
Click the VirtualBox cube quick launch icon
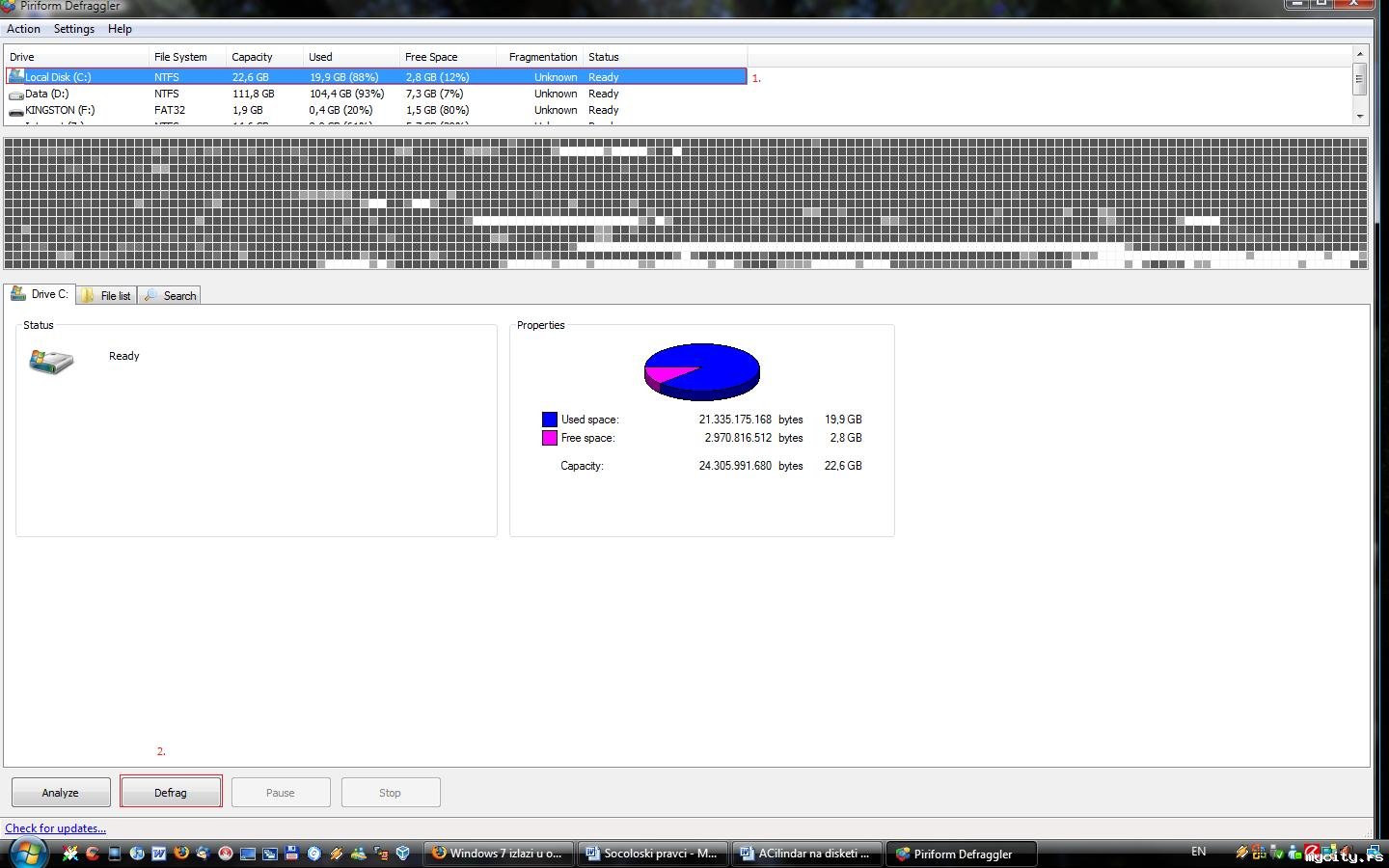click(x=403, y=854)
